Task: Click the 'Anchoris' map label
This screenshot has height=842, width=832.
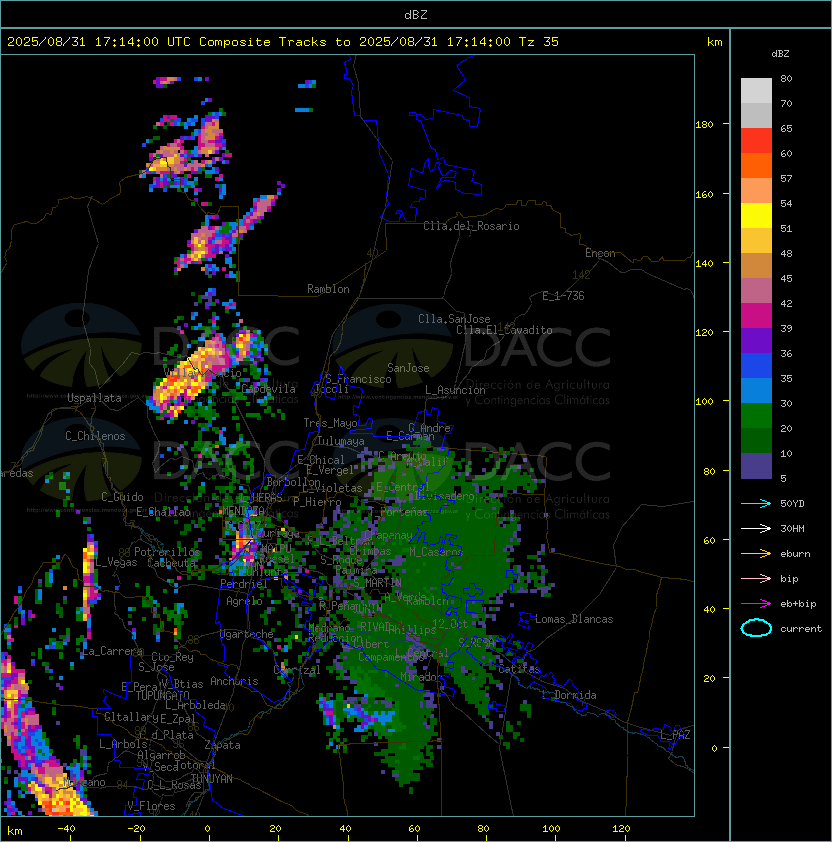Action: pos(234,681)
